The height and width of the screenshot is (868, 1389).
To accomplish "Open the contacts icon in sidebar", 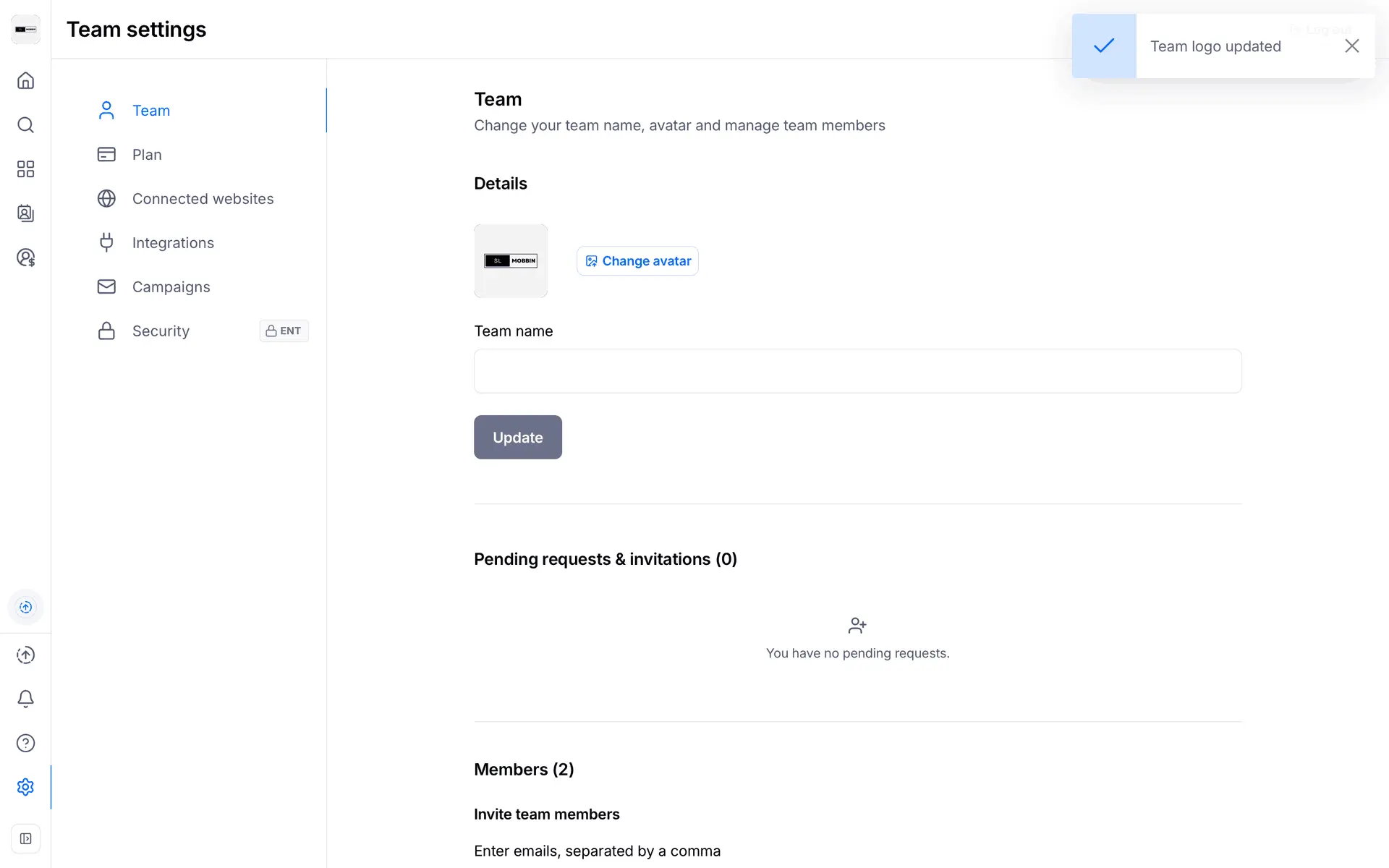I will pyautogui.click(x=25, y=213).
